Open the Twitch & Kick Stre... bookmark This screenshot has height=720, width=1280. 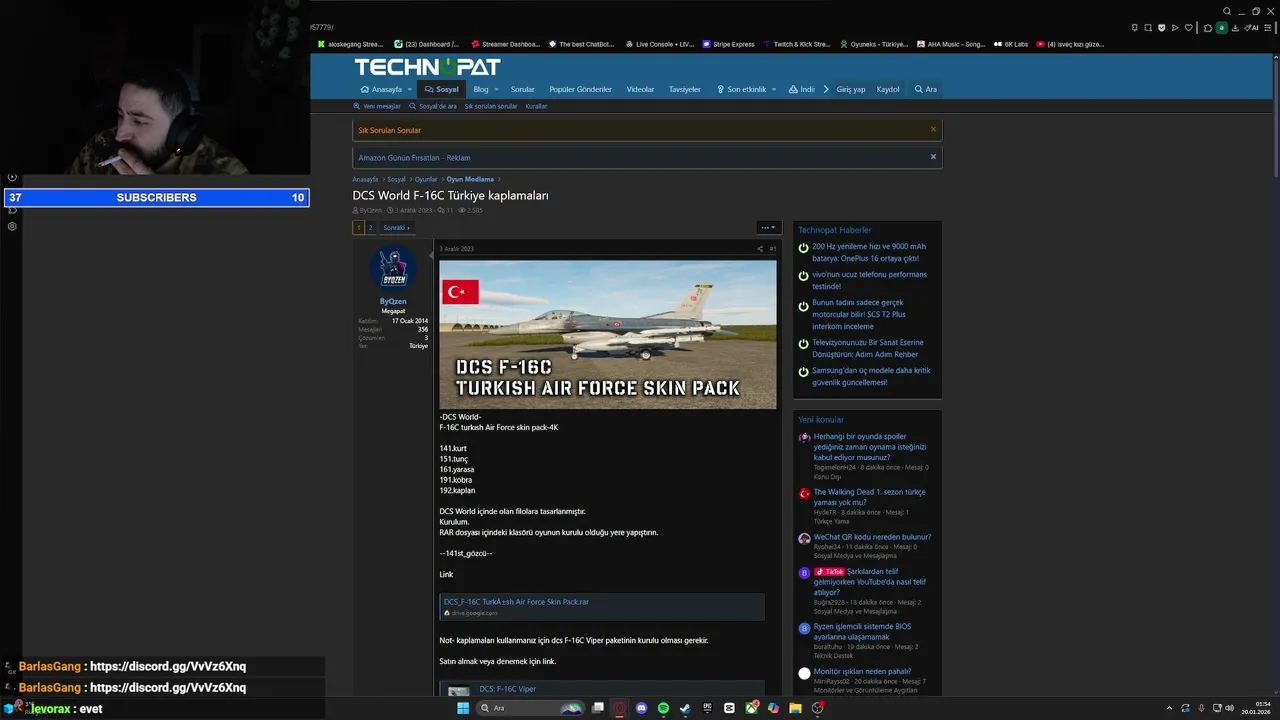pos(796,44)
